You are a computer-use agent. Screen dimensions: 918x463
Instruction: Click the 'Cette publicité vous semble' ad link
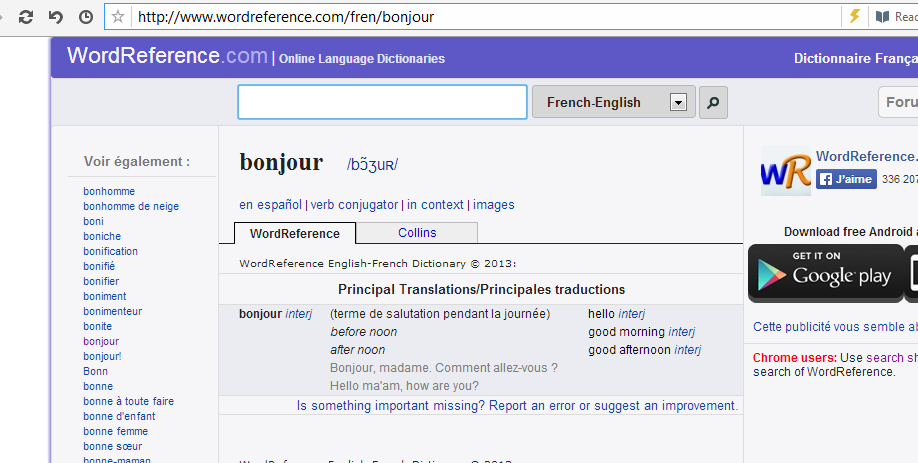click(x=835, y=327)
